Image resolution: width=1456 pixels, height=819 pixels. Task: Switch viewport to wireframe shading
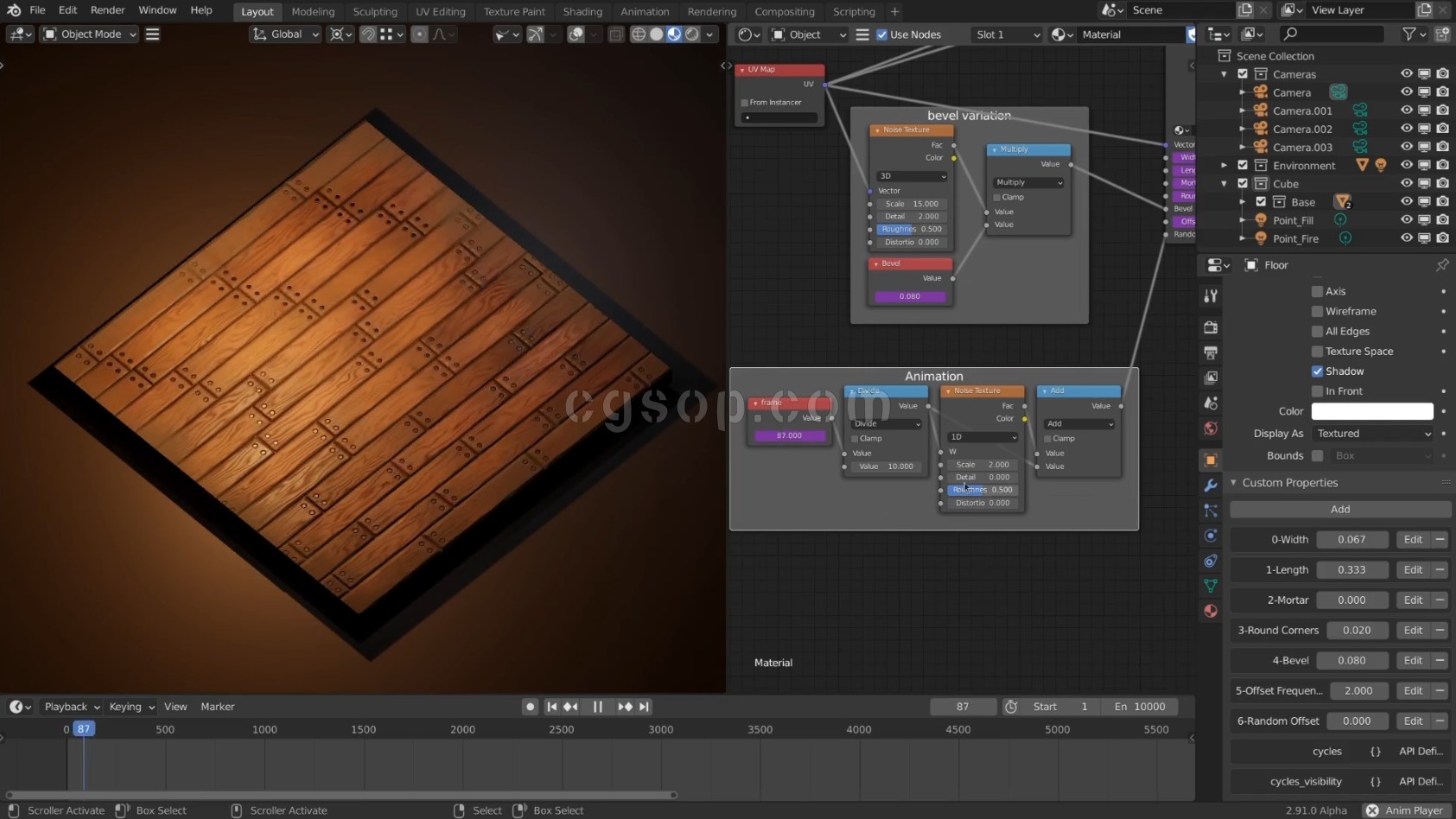pos(639,35)
